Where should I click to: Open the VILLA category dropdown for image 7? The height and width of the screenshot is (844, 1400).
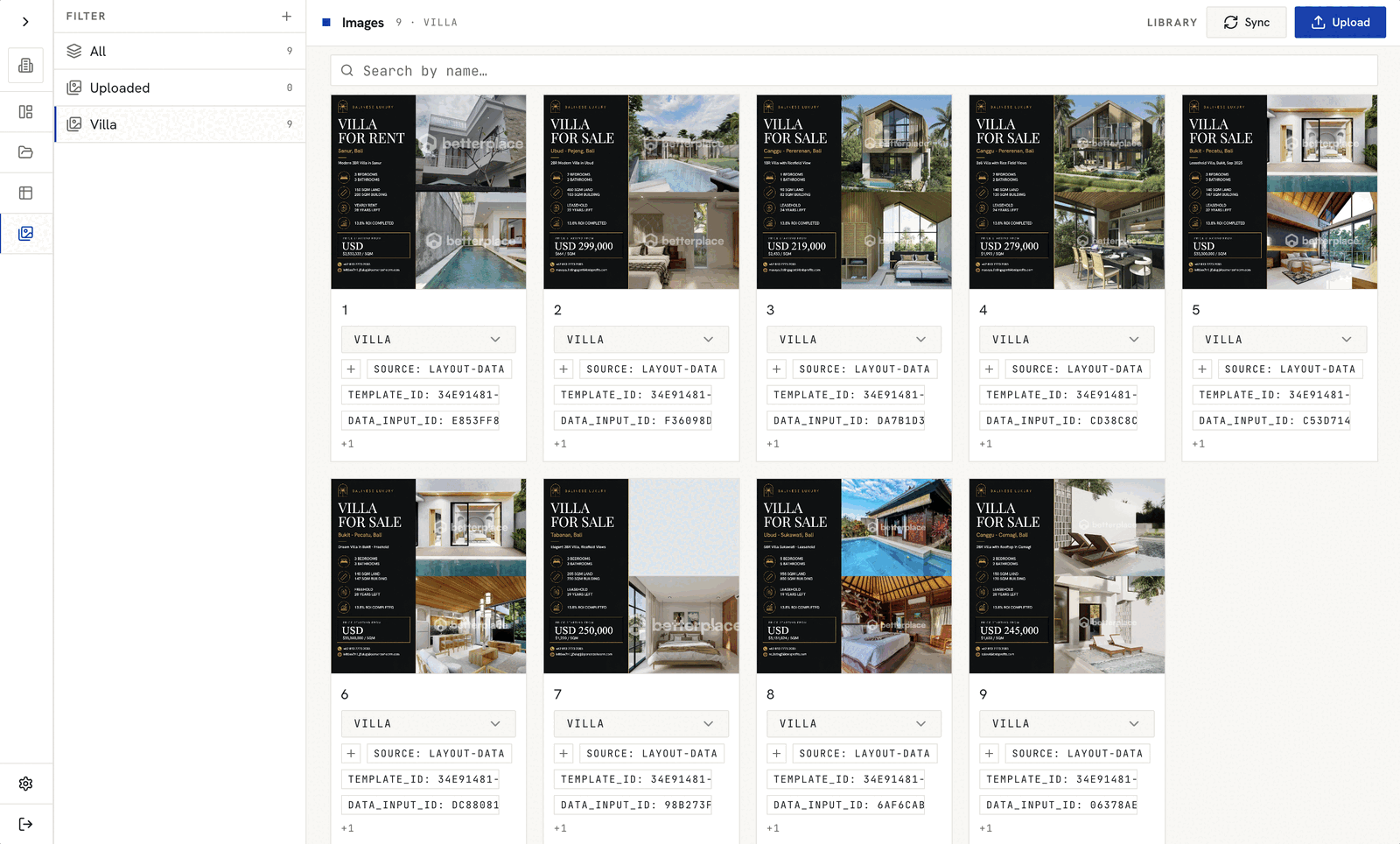[x=640, y=724]
